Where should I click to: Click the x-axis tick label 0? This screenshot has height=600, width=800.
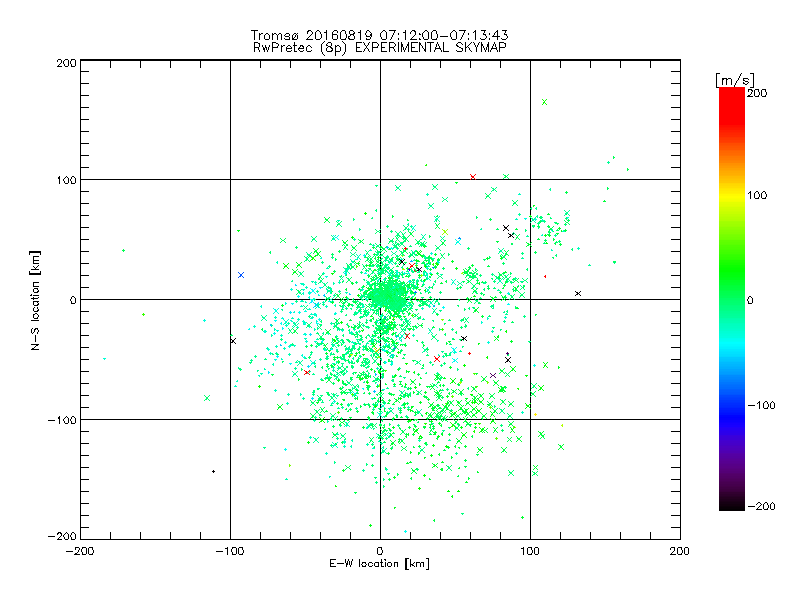pos(380,551)
